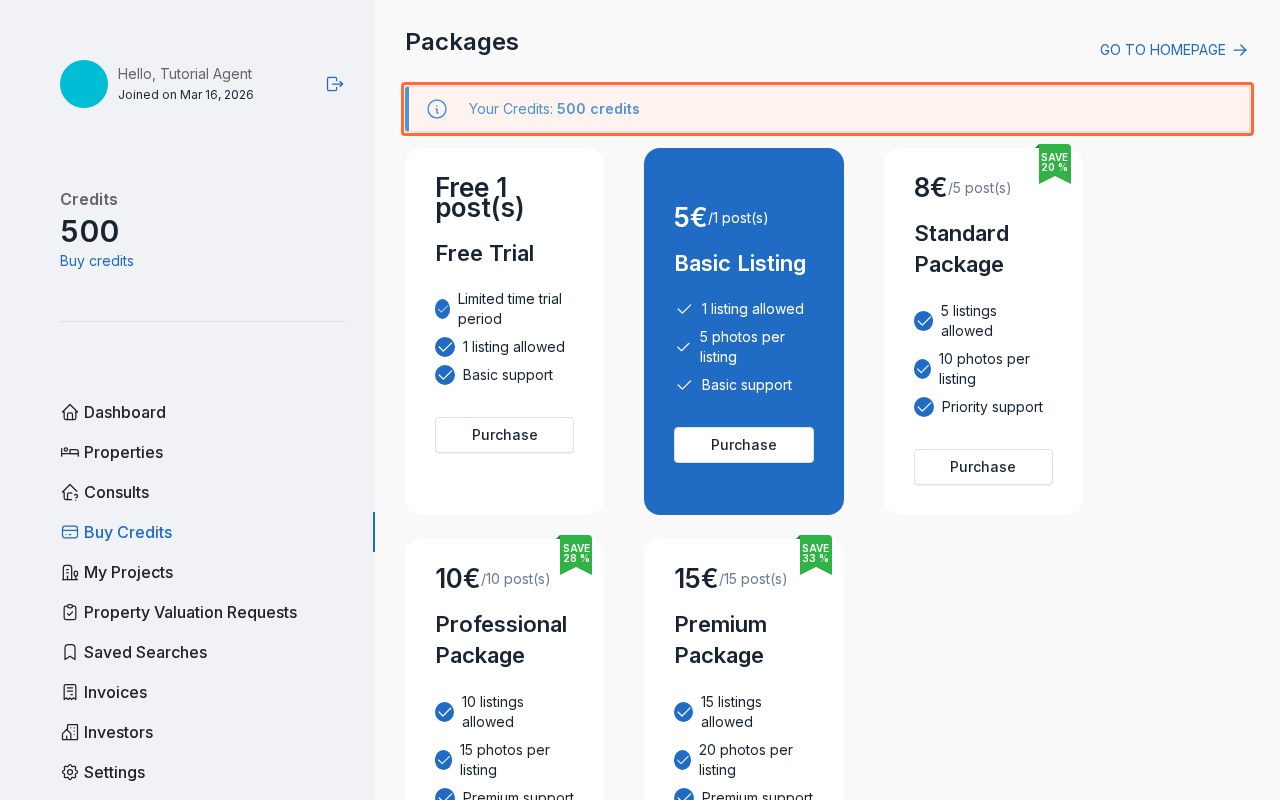This screenshot has width=1280, height=800.
Task: Purchase the Basic Listing package
Action: point(744,445)
